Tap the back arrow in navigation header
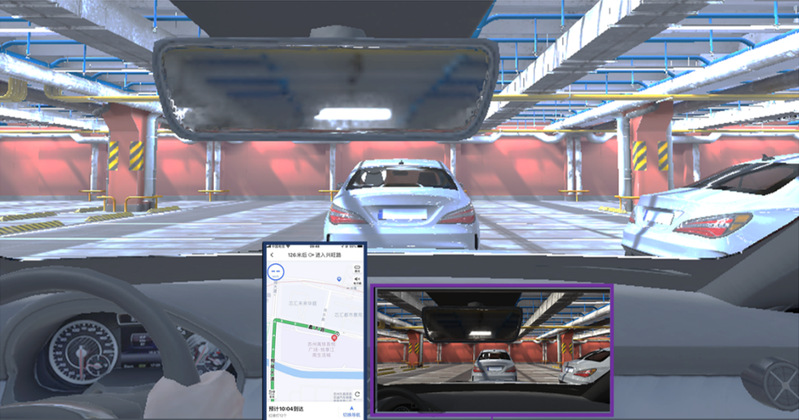 [273, 256]
